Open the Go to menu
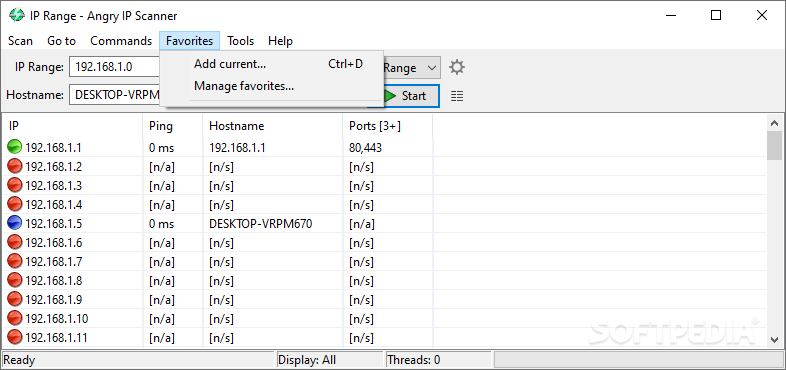The image size is (786, 370). [x=61, y=41]
